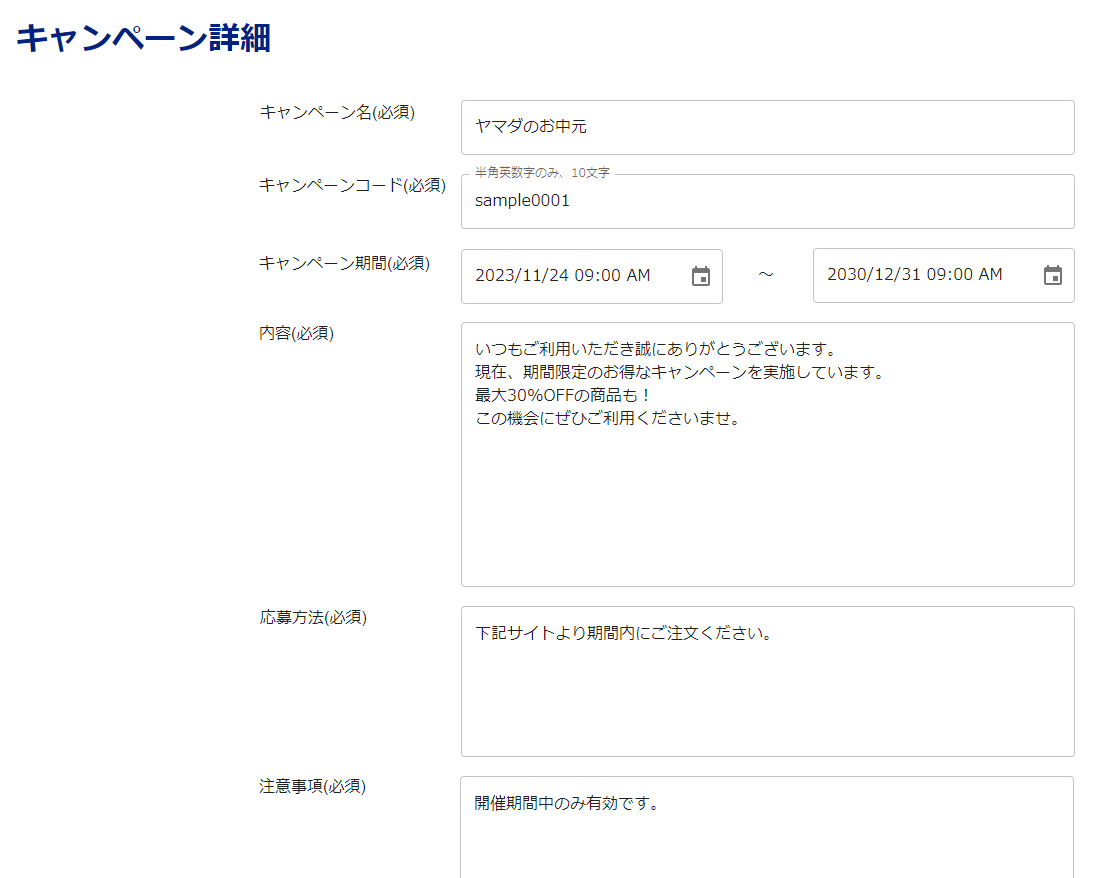Click the 注意事項(必須) label

[x=312, y=786]
